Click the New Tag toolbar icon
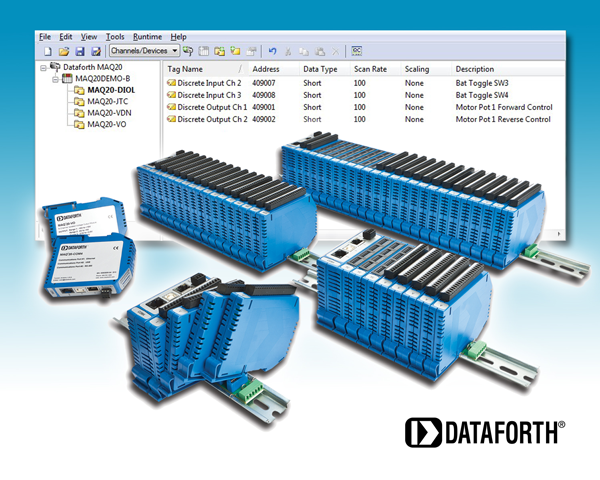 [x=235, y=51]
